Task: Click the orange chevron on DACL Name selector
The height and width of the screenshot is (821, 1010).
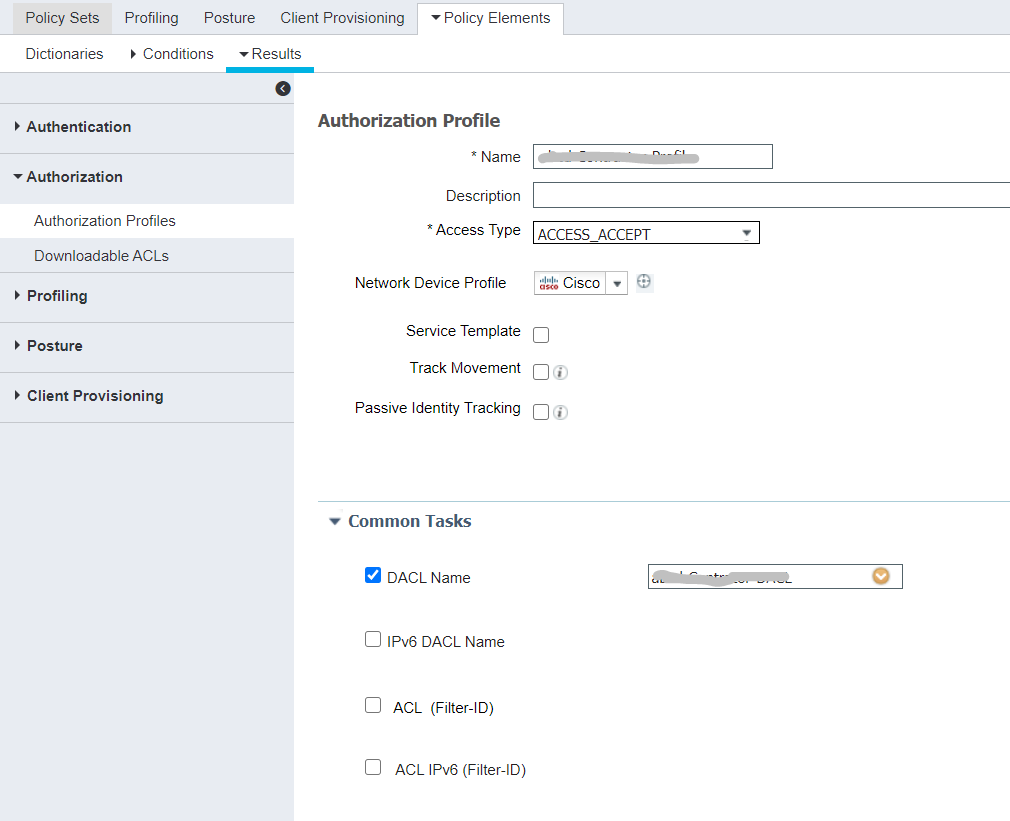Action: tap(881, 576)
